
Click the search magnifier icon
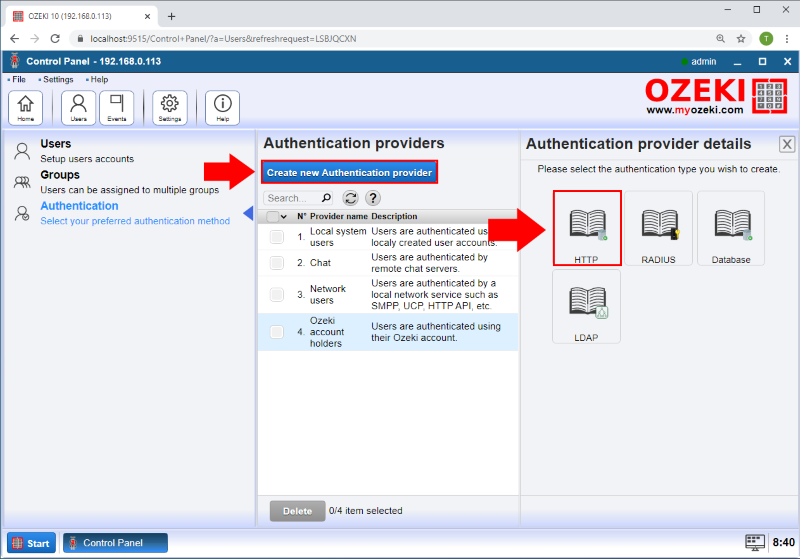[326, 198]
